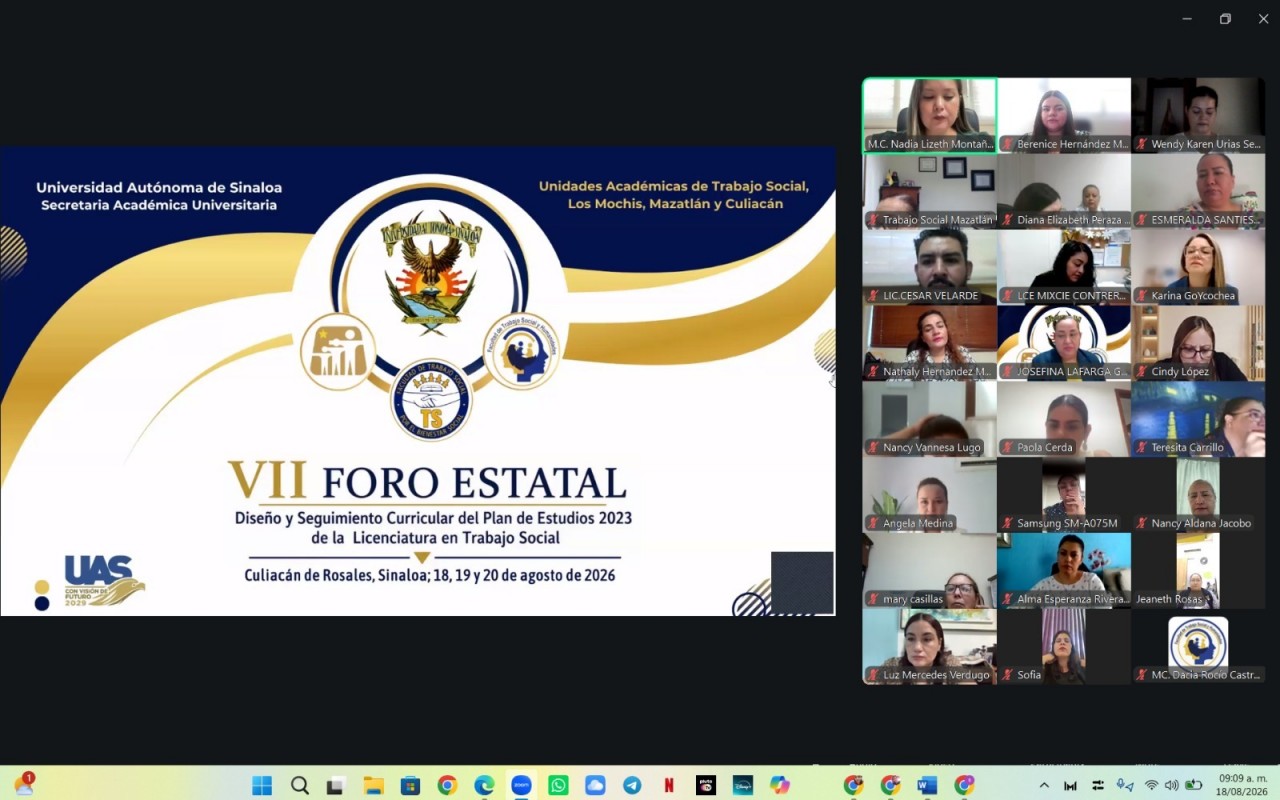1280x800 pixels.
Task: Open the Chrome profile icon right of Word
Action: (x=964, y=785)
